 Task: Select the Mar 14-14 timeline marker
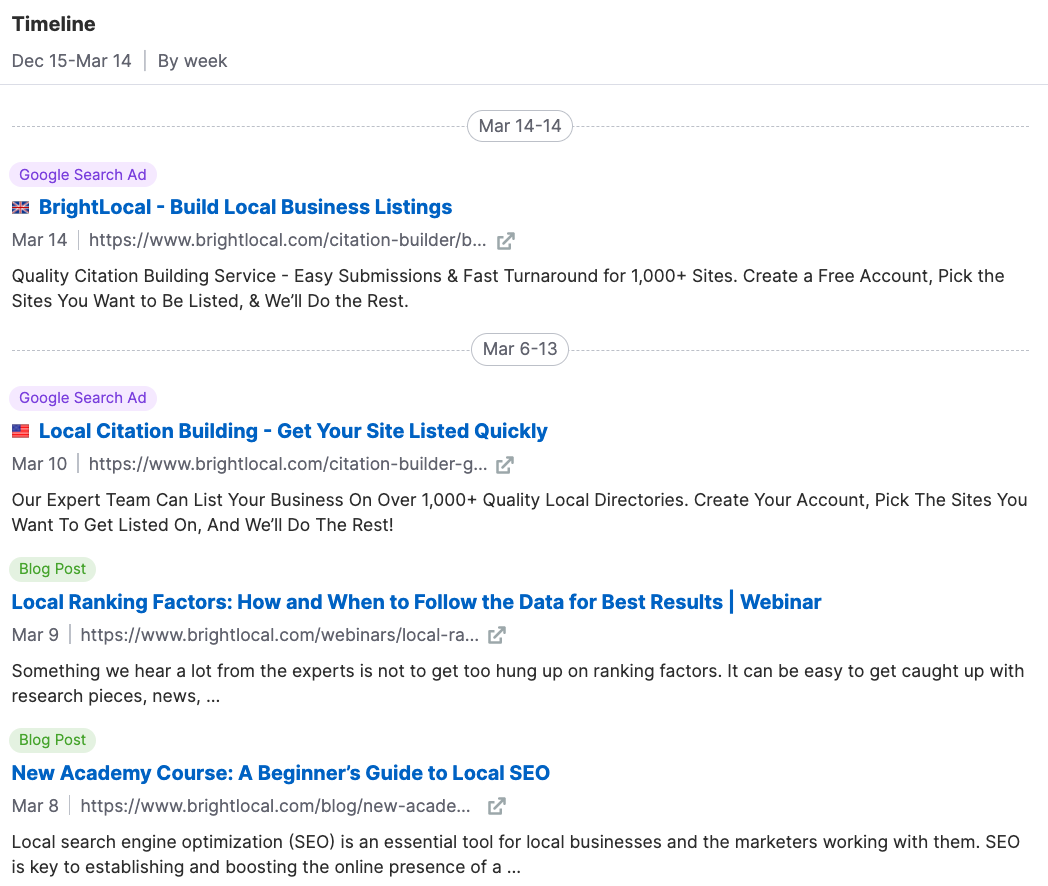(x=520, y=126)
